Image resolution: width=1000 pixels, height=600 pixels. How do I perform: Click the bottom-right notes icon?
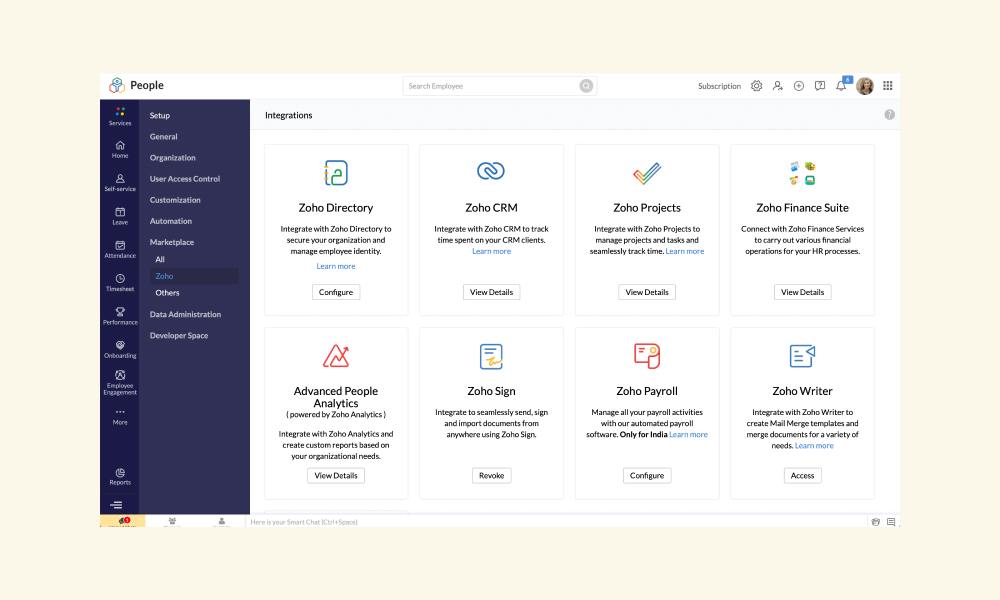pyautogui.click(x=891, y=522)
